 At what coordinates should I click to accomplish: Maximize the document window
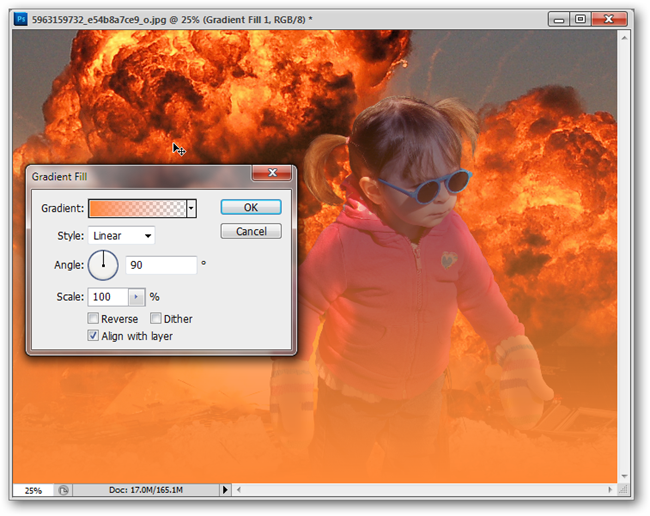pos(580,19)
